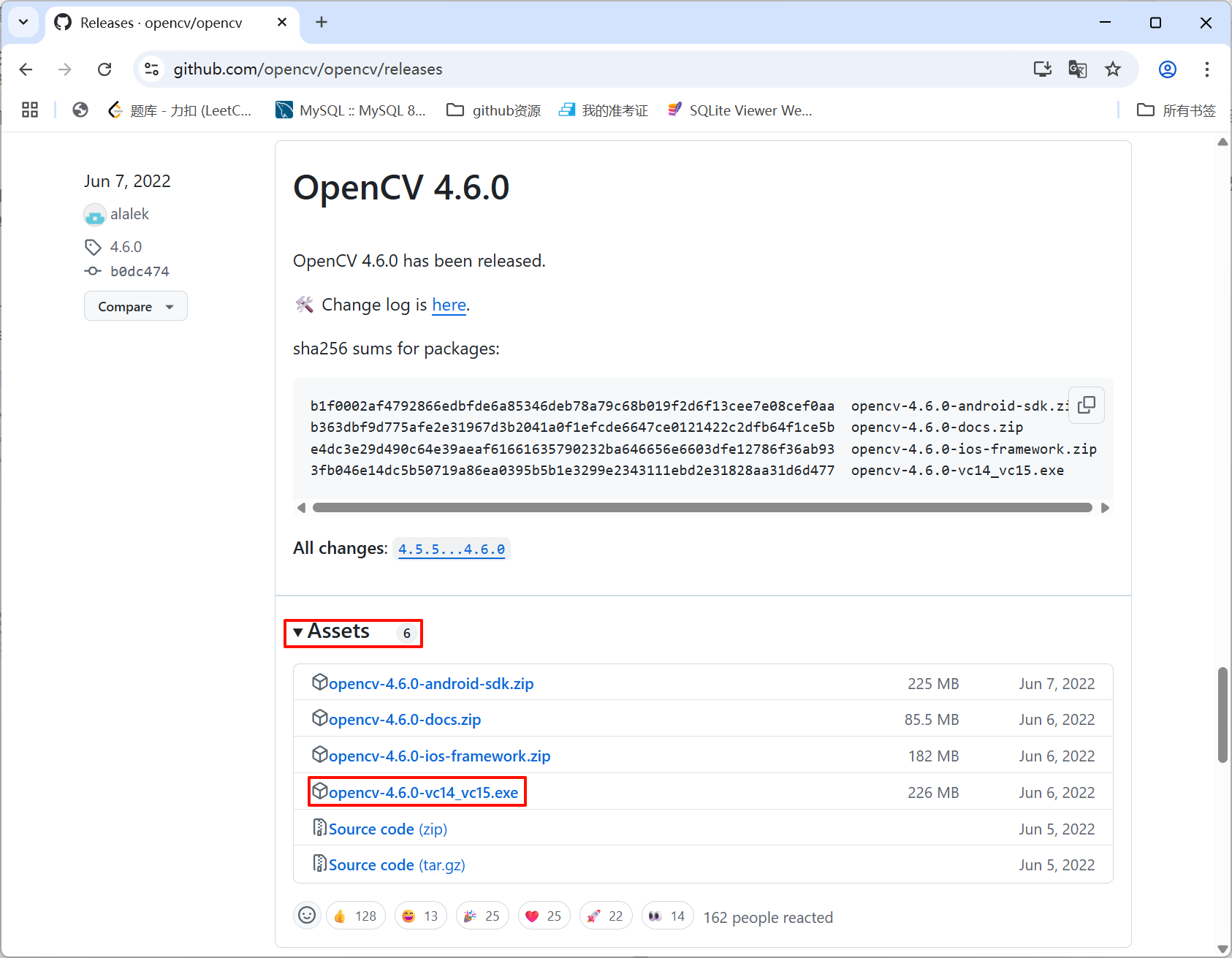Click the install app icon in address bar
The height and width of the screenshot is (958, 1232).
pos(1043,69)
